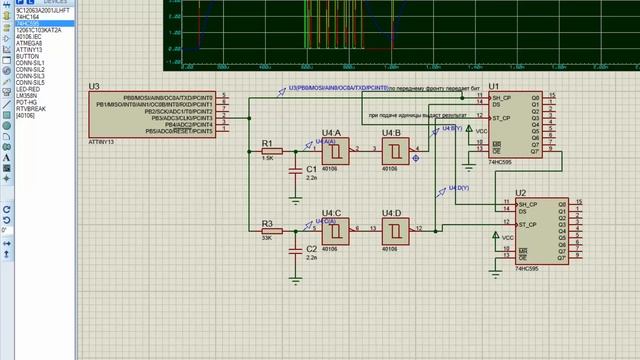Click the U4:A Schmitt inverter gate
The width and height of the screenshot is (640, 360).
336,151
